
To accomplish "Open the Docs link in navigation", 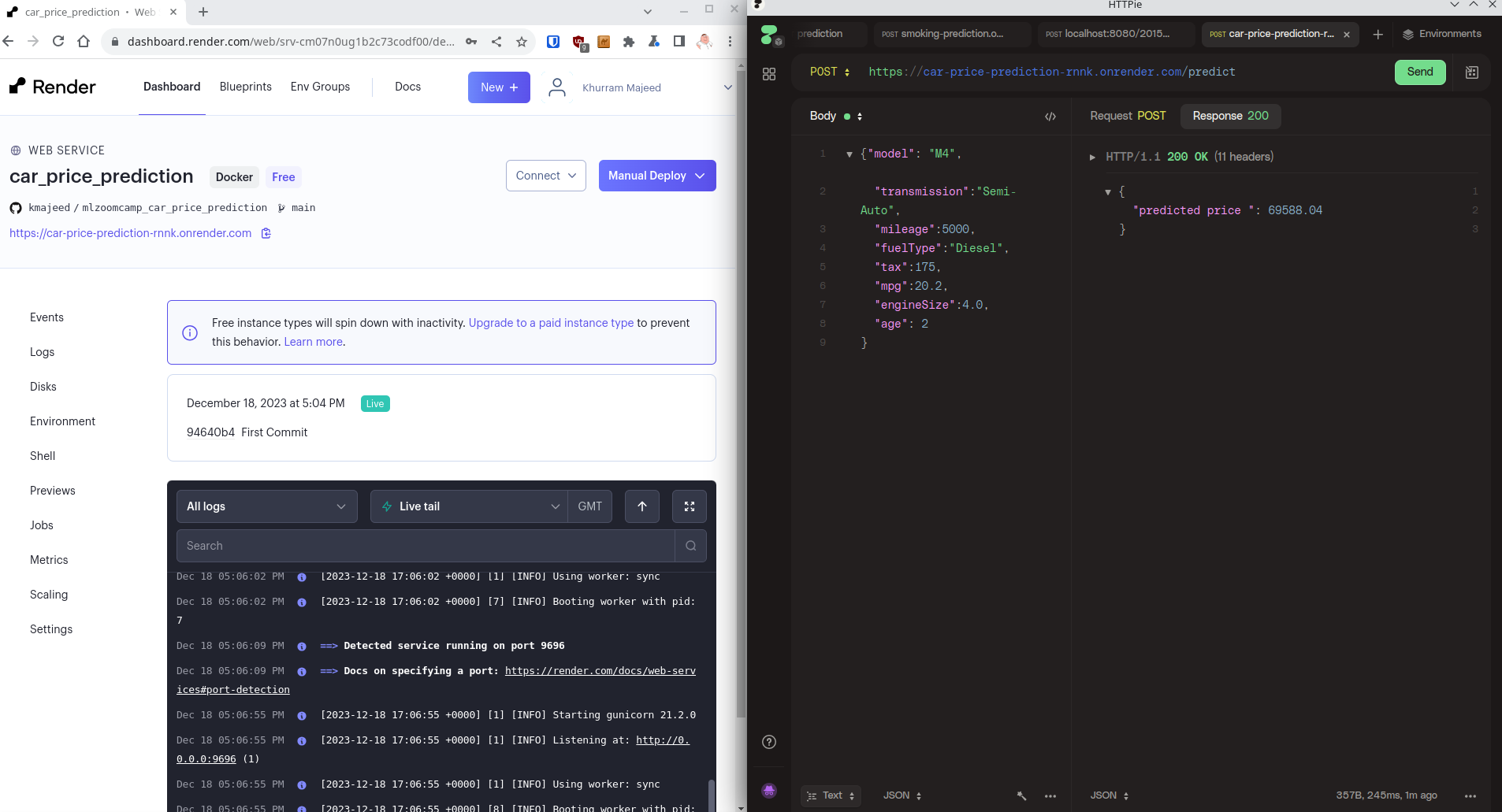I will 408,87.
